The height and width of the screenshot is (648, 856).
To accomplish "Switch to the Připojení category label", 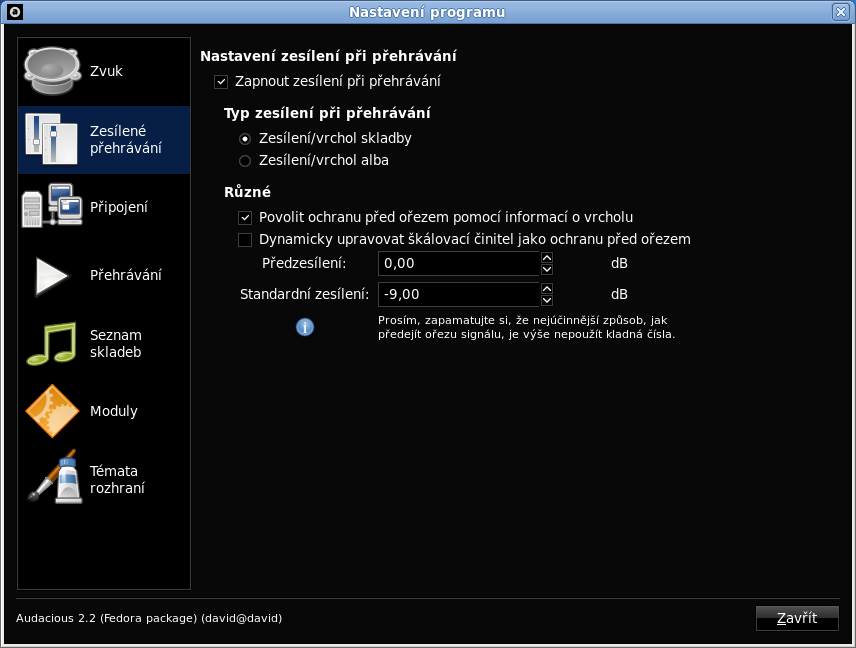I will coord(118,207).
